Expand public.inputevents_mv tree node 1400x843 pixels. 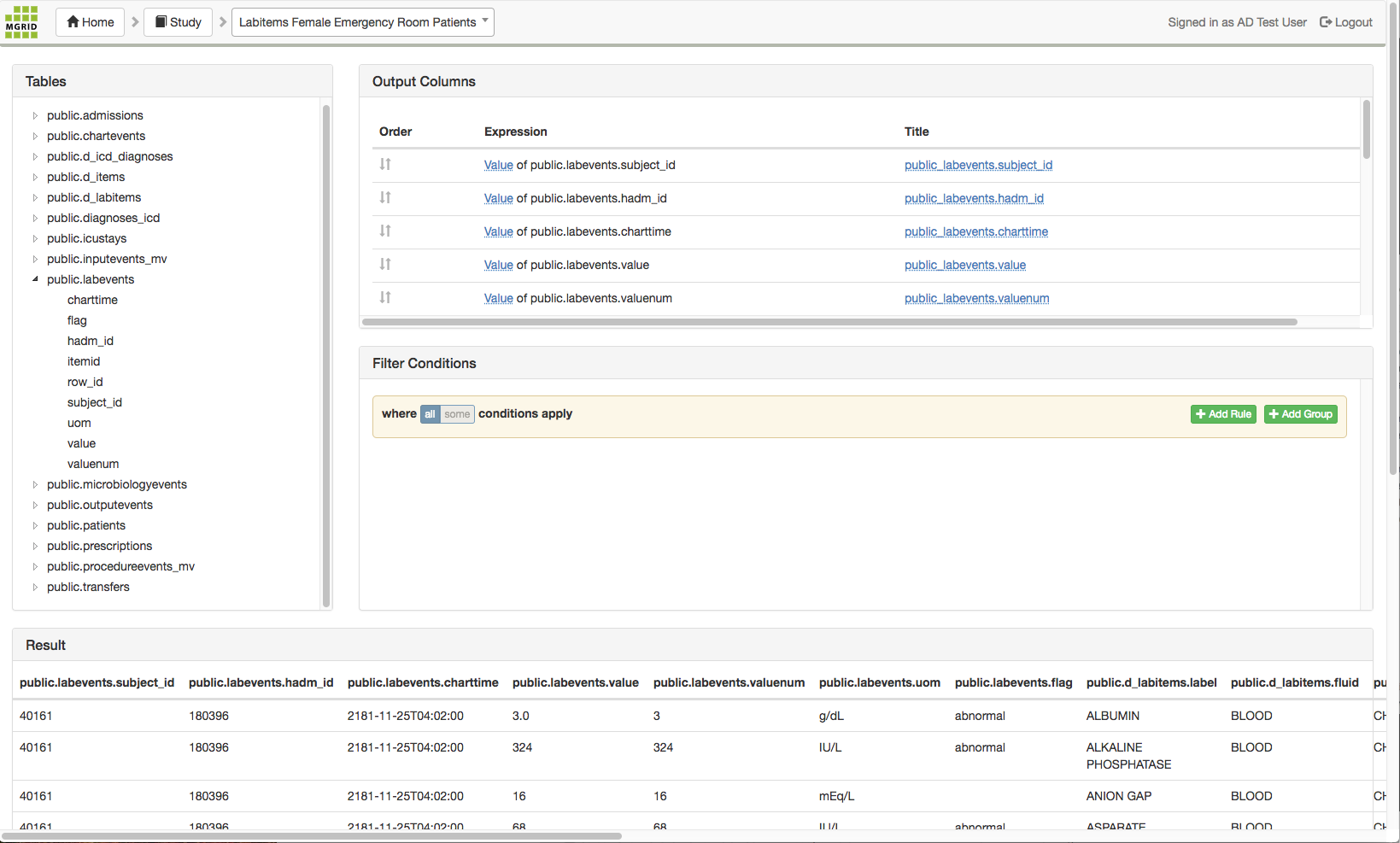35,259
